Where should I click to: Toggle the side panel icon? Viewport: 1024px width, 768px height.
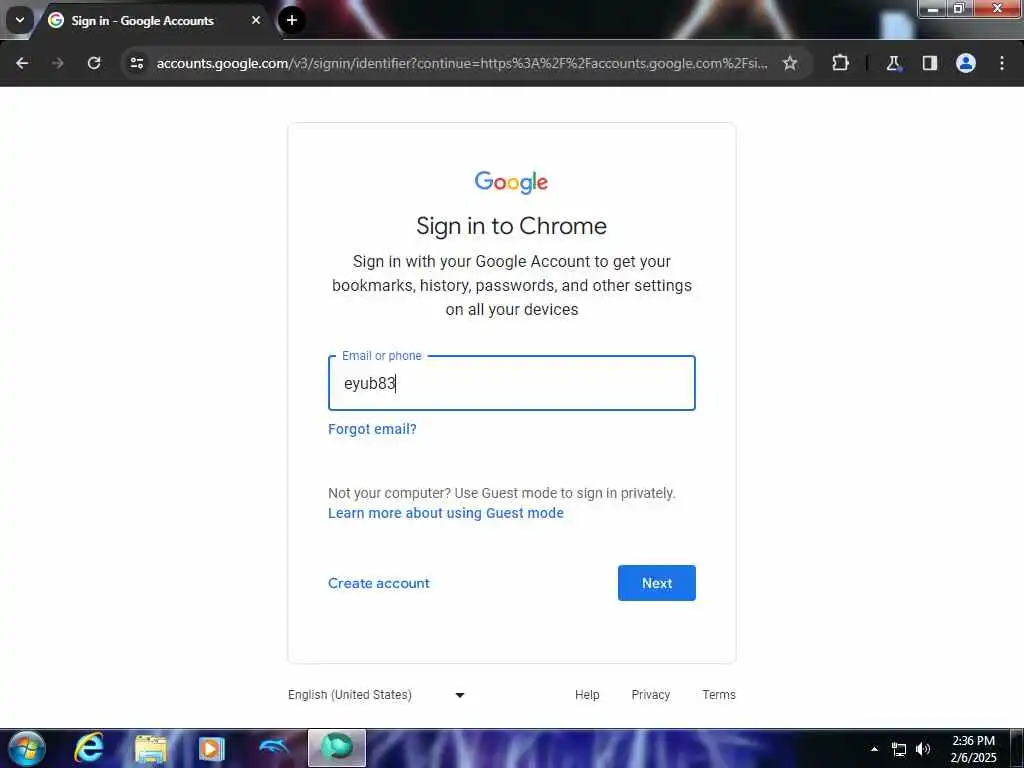[930, 63]
